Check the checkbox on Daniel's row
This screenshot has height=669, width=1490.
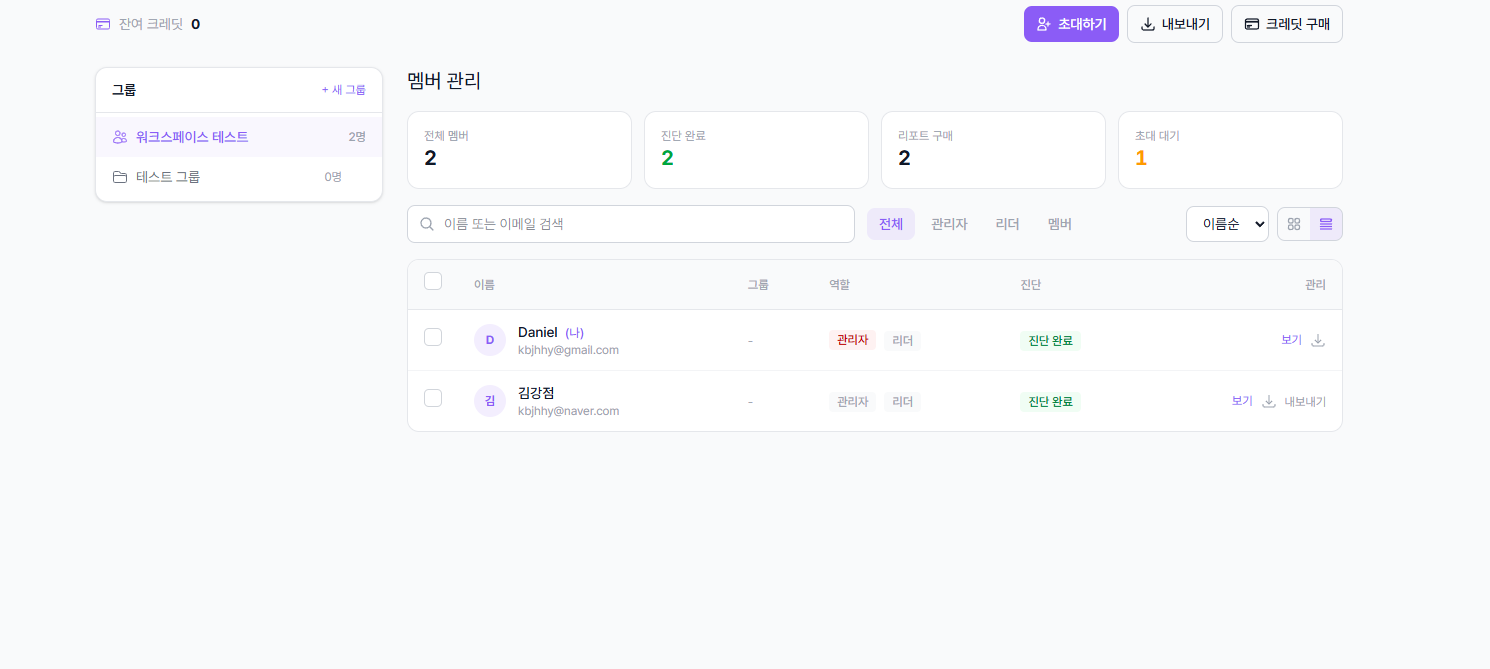433,338
